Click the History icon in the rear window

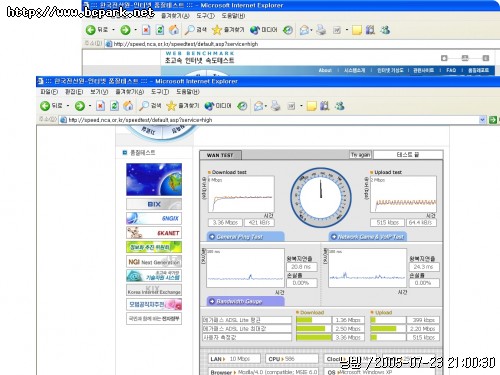(288, 30)
